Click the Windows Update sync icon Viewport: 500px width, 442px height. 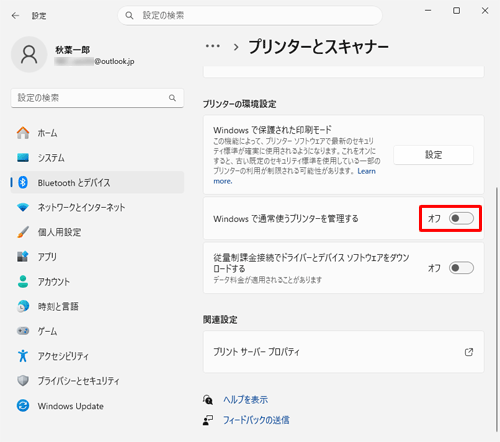coord(23,406)
